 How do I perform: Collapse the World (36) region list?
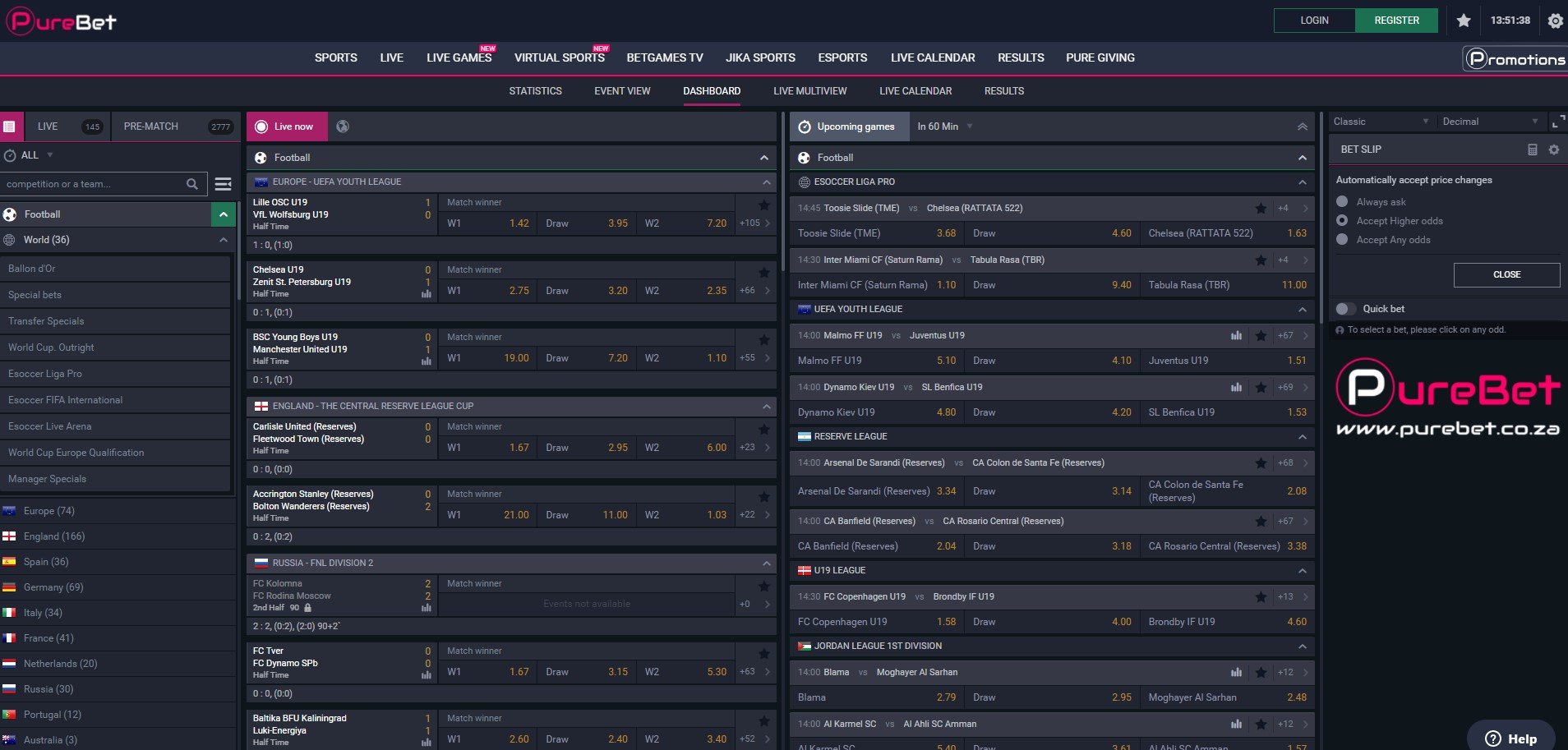(x=223, y=240)
